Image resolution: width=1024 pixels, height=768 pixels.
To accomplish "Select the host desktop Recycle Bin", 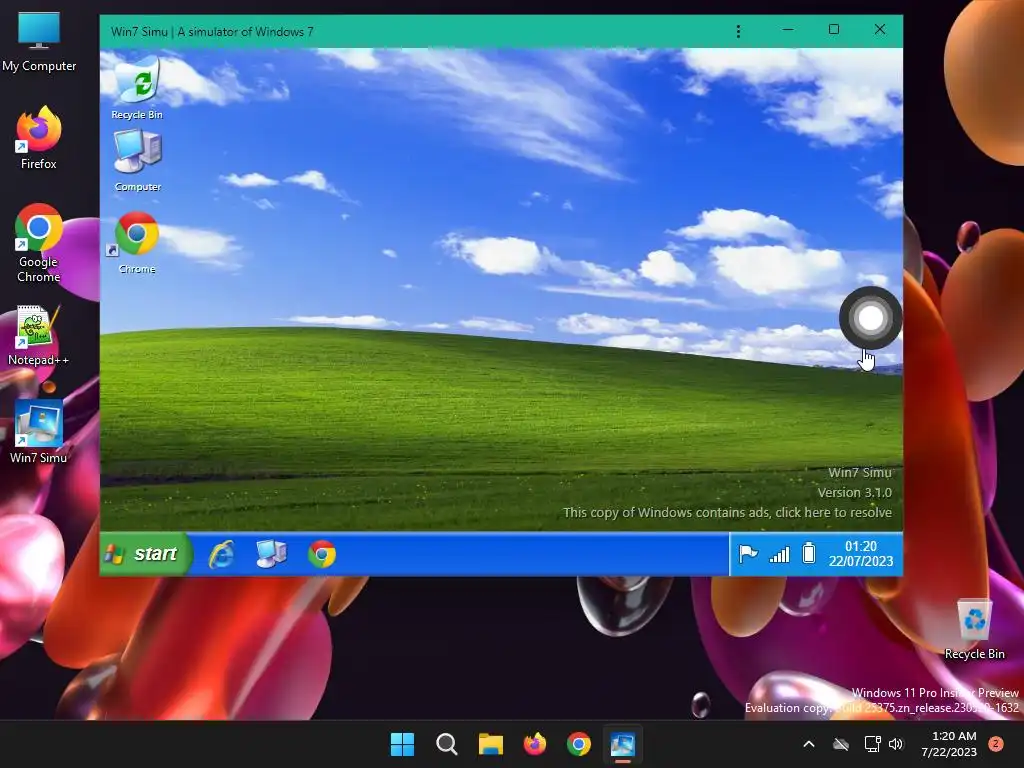I will pos(974,630).
